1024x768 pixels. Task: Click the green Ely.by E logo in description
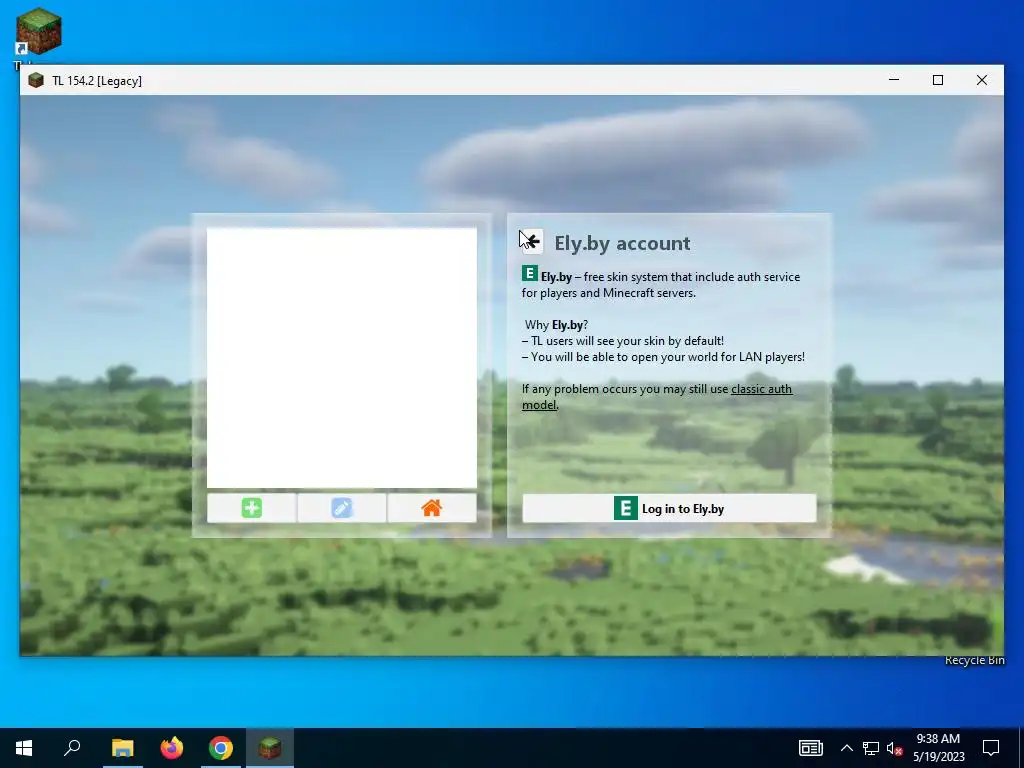[530, 273]
